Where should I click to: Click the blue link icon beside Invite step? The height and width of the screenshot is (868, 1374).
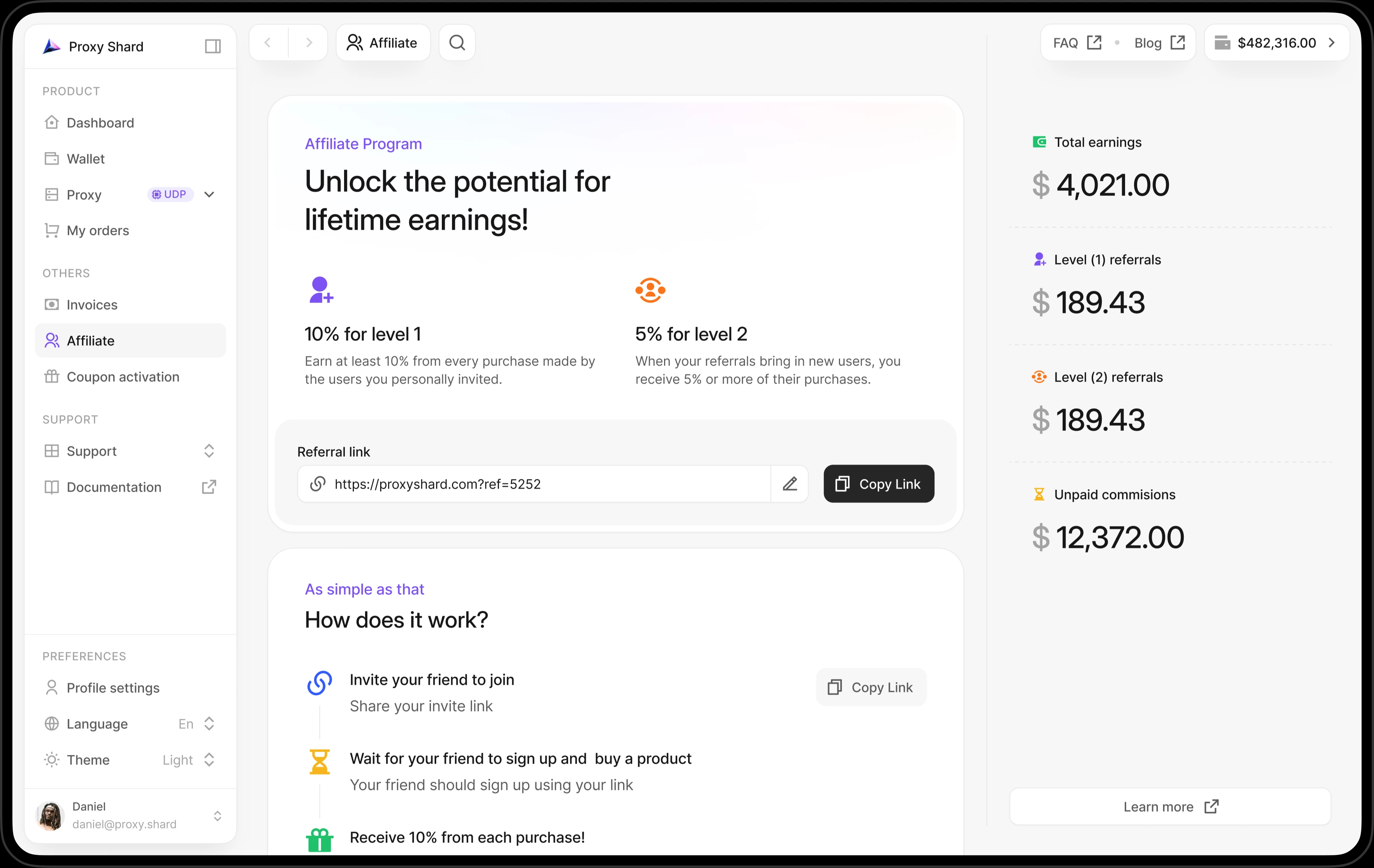[320, 683]
